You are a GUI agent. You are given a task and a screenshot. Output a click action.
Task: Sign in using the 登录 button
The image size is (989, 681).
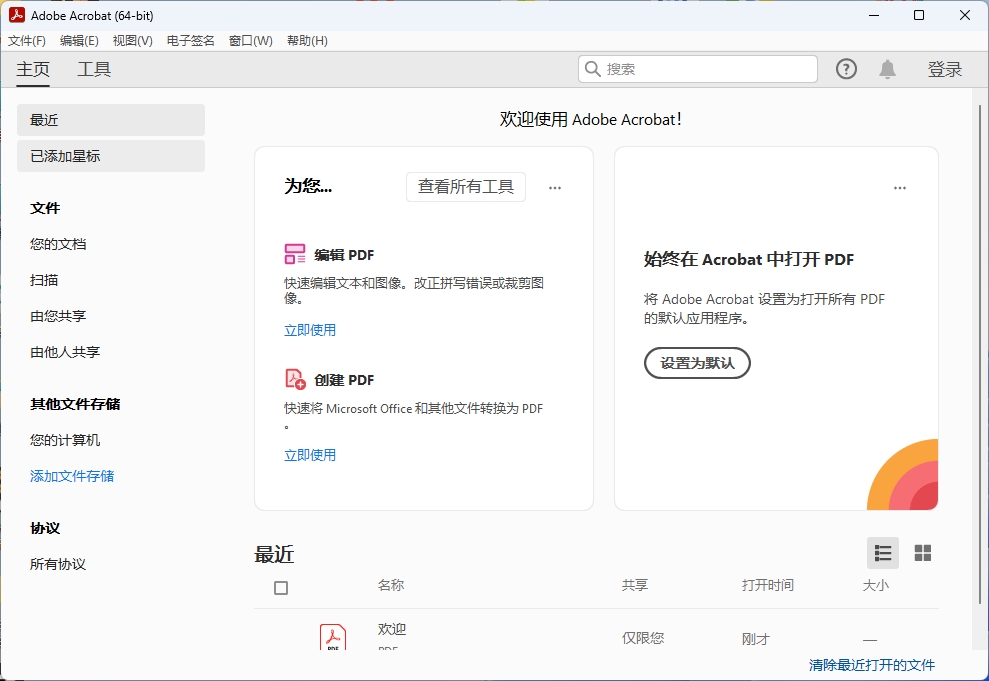click(944, 69)
